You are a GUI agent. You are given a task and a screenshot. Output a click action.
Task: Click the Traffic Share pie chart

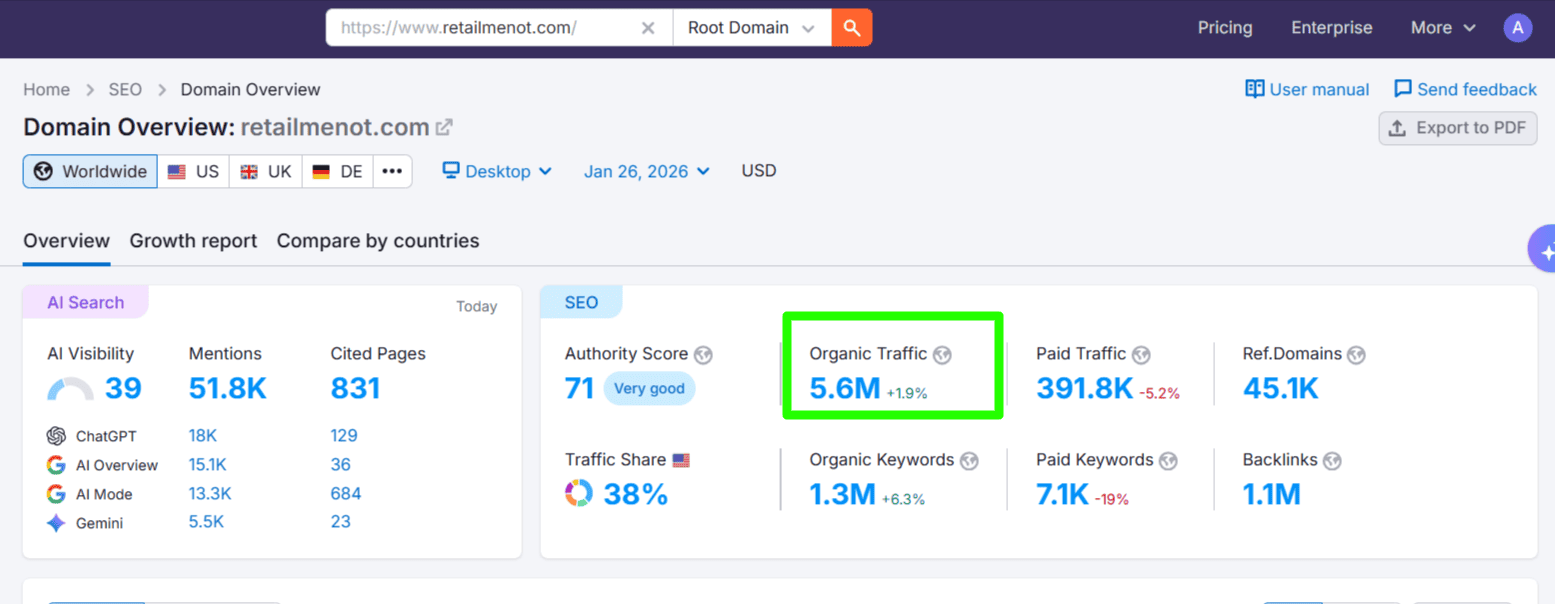point(578,493)
